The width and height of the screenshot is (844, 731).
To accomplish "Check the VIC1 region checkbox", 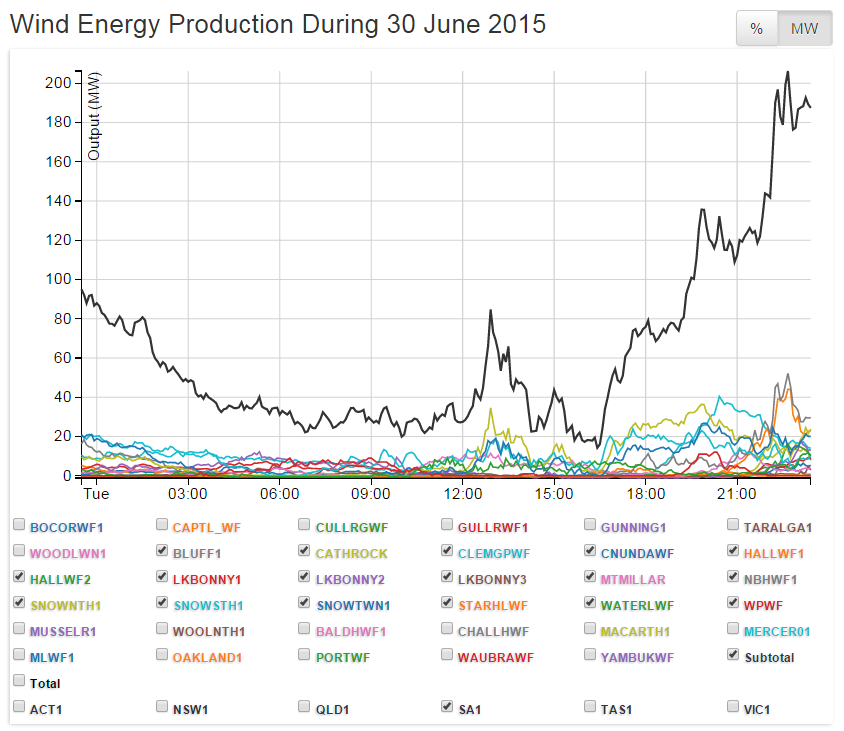I will pos(734,707).
